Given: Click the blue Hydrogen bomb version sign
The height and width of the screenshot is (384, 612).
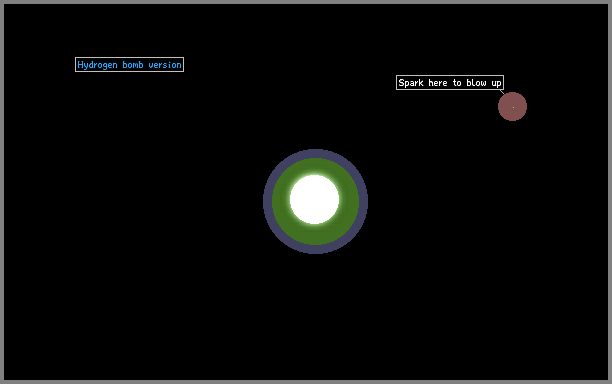Looking at the screenshot, I should pos(129,65).
